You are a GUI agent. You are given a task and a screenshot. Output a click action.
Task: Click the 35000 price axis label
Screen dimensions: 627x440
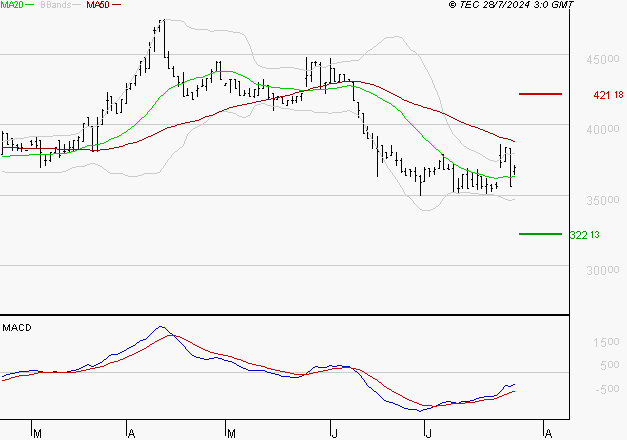coord(603,200)
